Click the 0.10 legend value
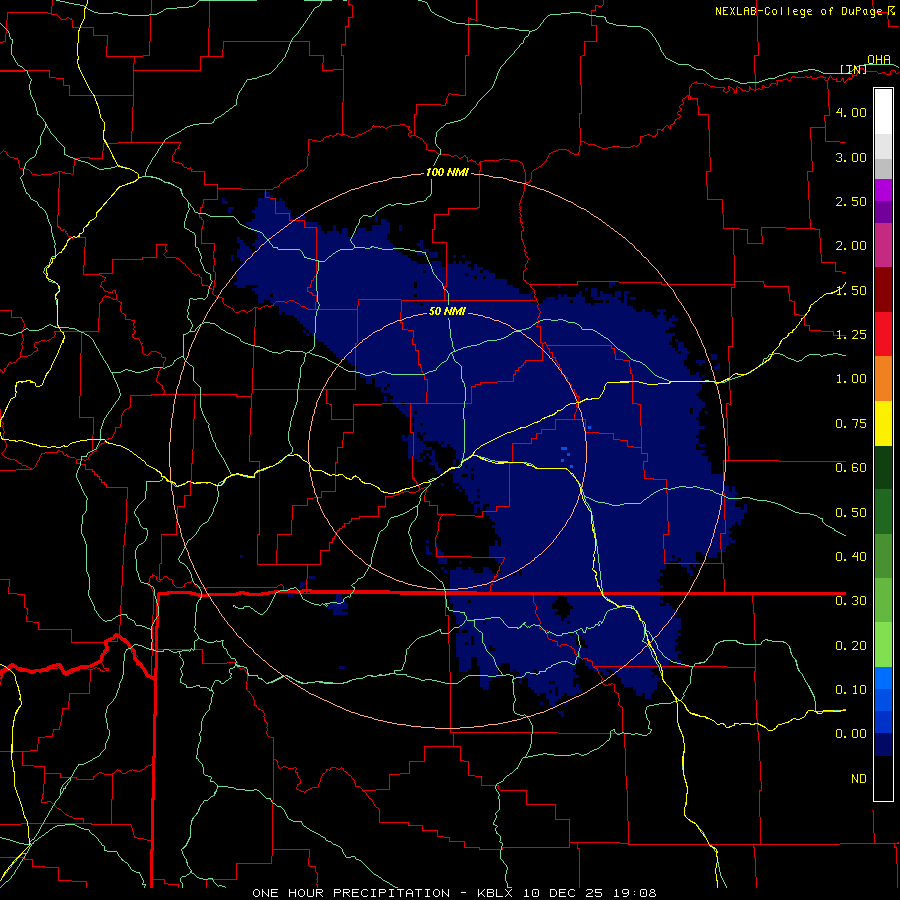Image resolution: width=900 pixels, height=900 pixels. click(851, 689)
